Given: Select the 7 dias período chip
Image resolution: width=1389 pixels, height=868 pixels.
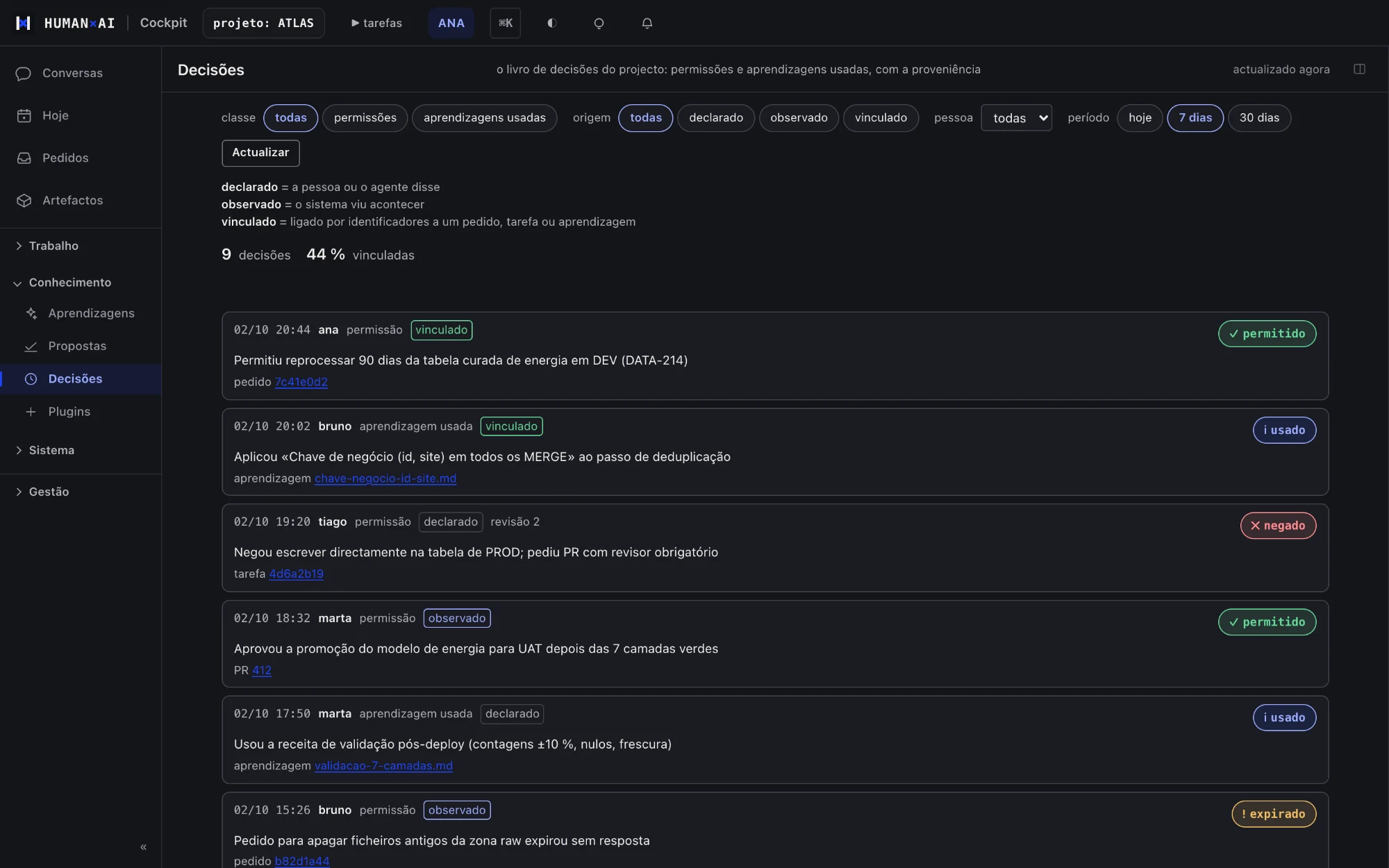Looking at the screenshot, I should tap(1195, 117).
